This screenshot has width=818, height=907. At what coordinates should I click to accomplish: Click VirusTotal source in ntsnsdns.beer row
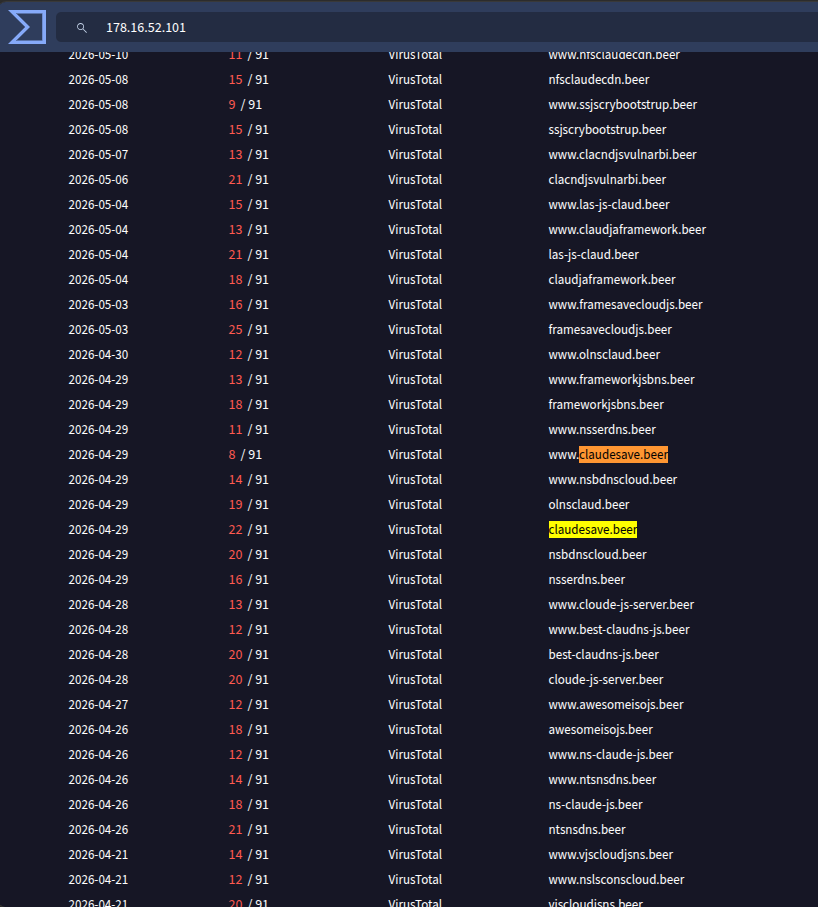[415, 829]
